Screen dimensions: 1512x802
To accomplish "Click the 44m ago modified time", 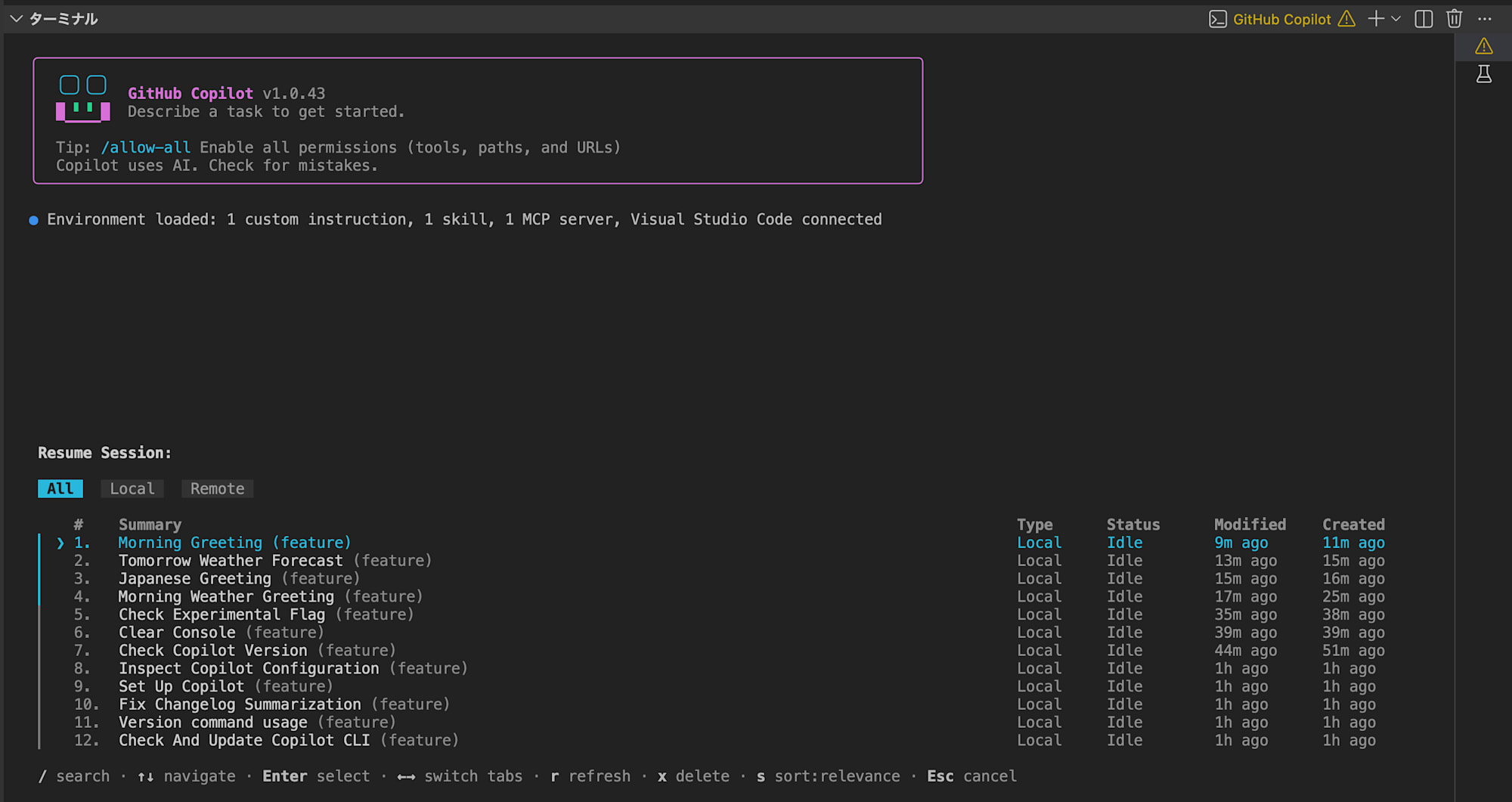I will tap(1246, 651).
